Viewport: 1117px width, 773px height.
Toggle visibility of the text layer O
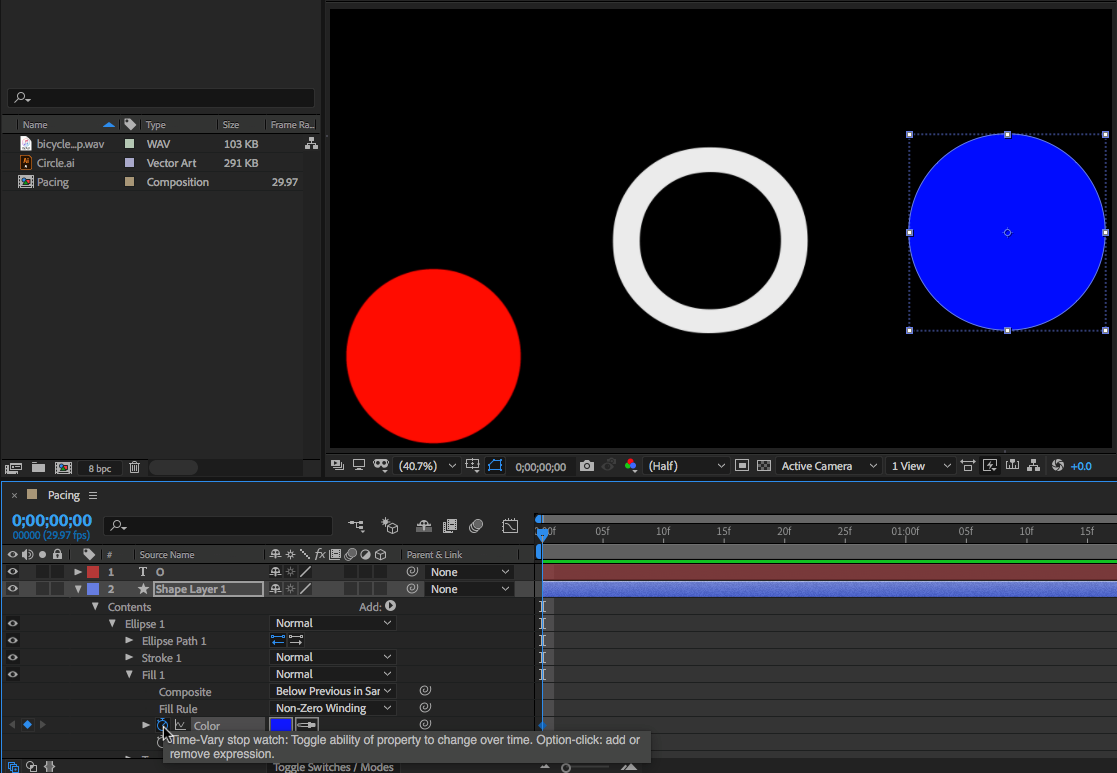click(13, 572)
